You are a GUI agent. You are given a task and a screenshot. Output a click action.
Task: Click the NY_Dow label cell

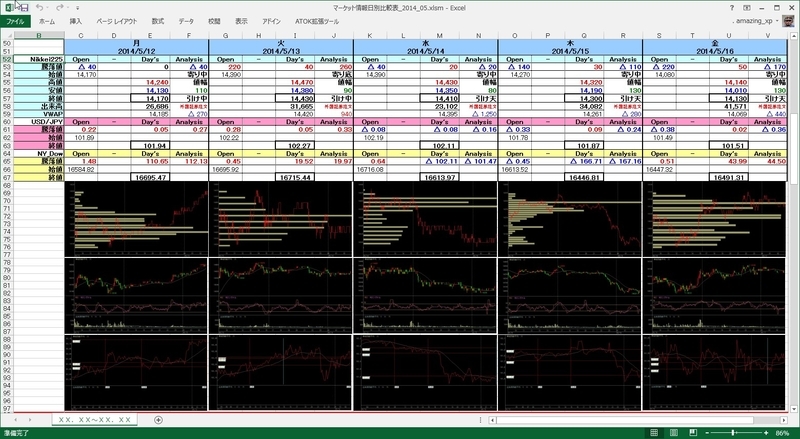tap(39, 153)
